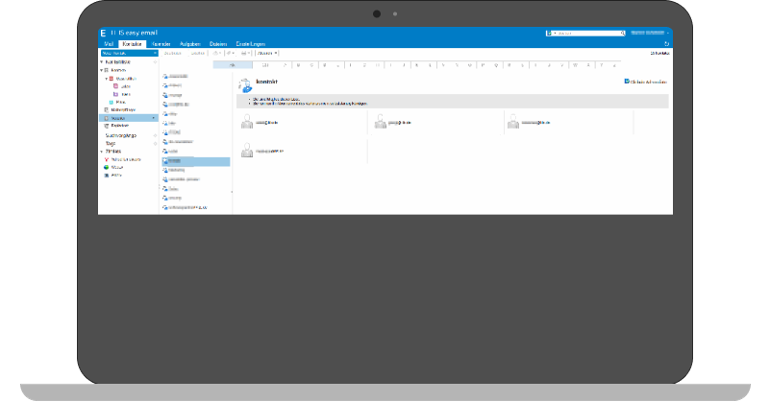
Task: Open the Einstellungen tab
Action: 250,44
